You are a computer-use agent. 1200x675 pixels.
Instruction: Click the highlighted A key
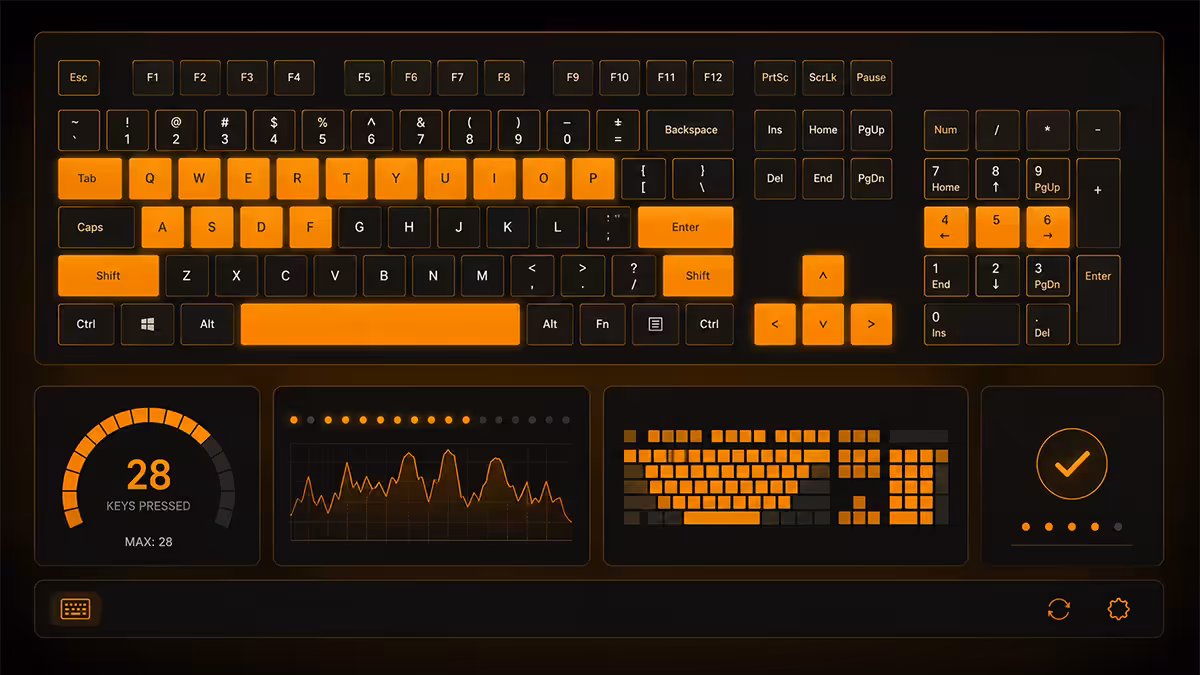162,227
